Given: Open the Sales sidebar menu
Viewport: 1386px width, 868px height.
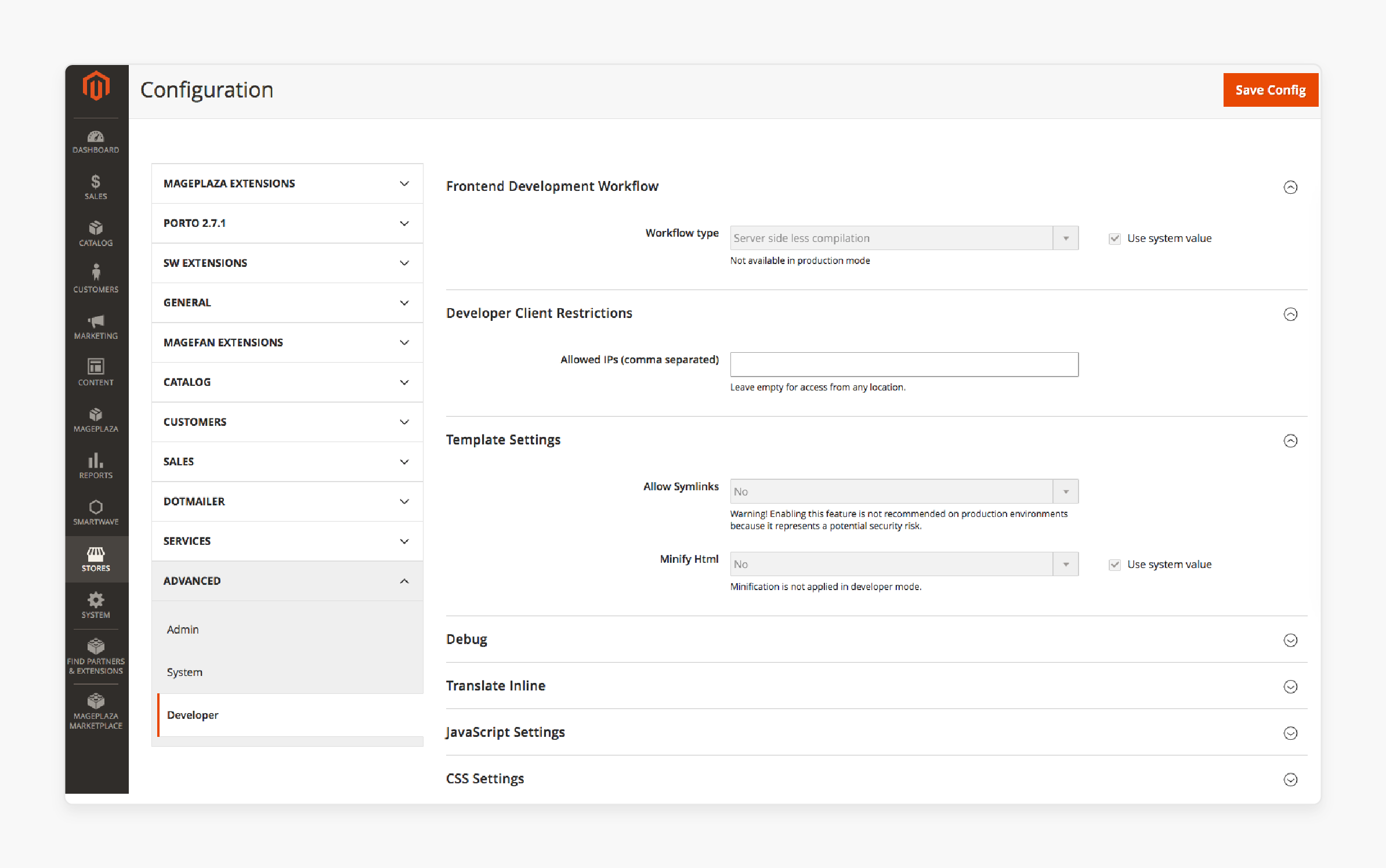Looking at the screenshot, I should (96, 187).
